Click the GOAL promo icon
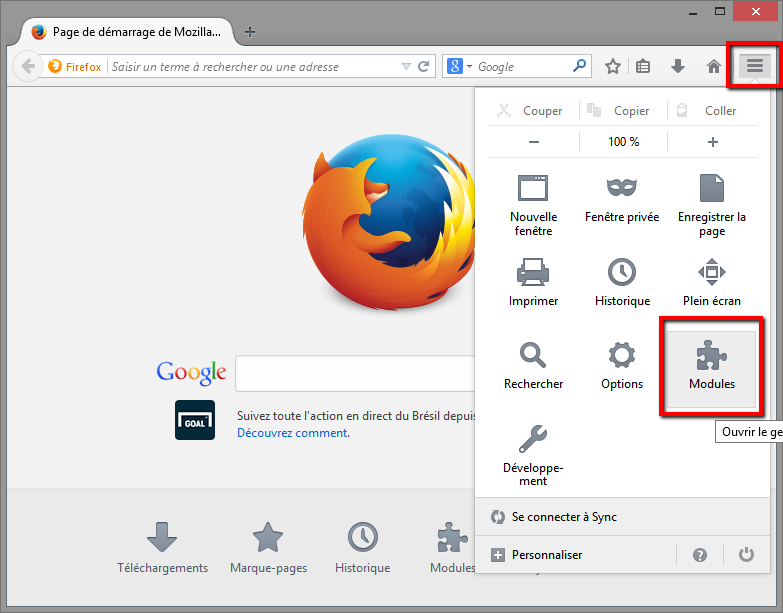The image size is (783, 613). click(x=195, y=420)
